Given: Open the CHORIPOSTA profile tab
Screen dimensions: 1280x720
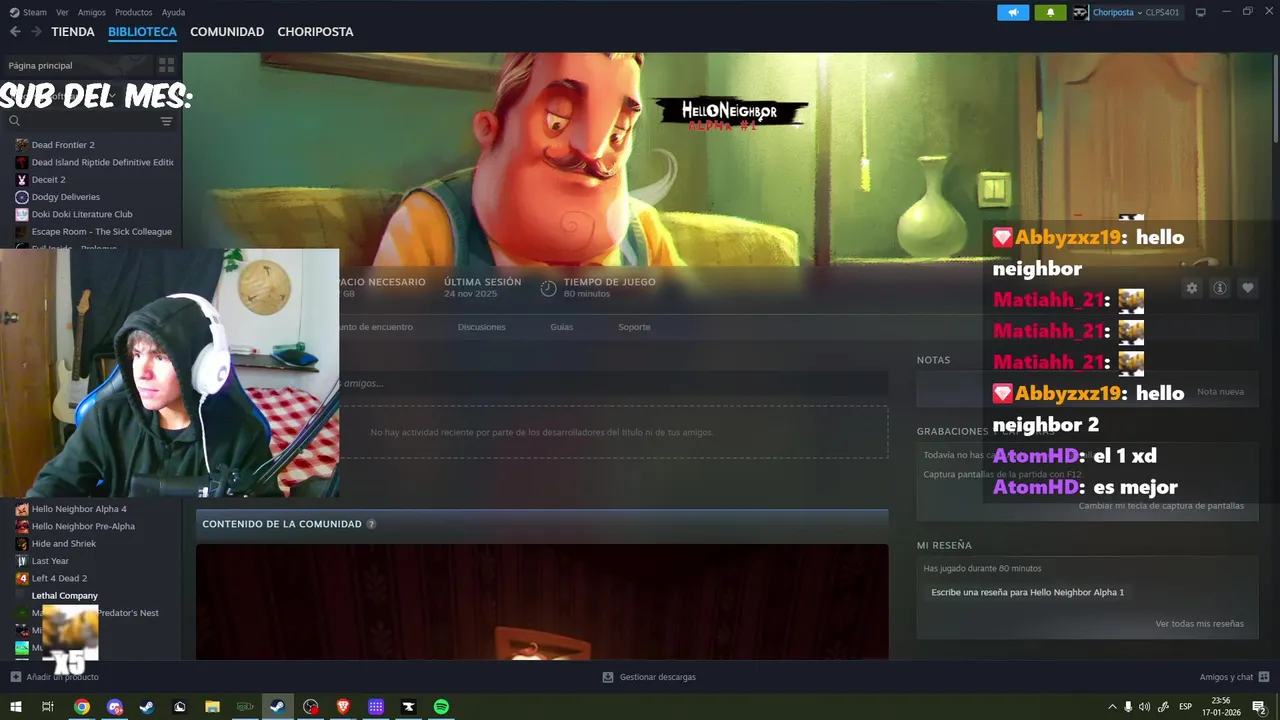Looking at the screenshot, I should click(315, 32).
